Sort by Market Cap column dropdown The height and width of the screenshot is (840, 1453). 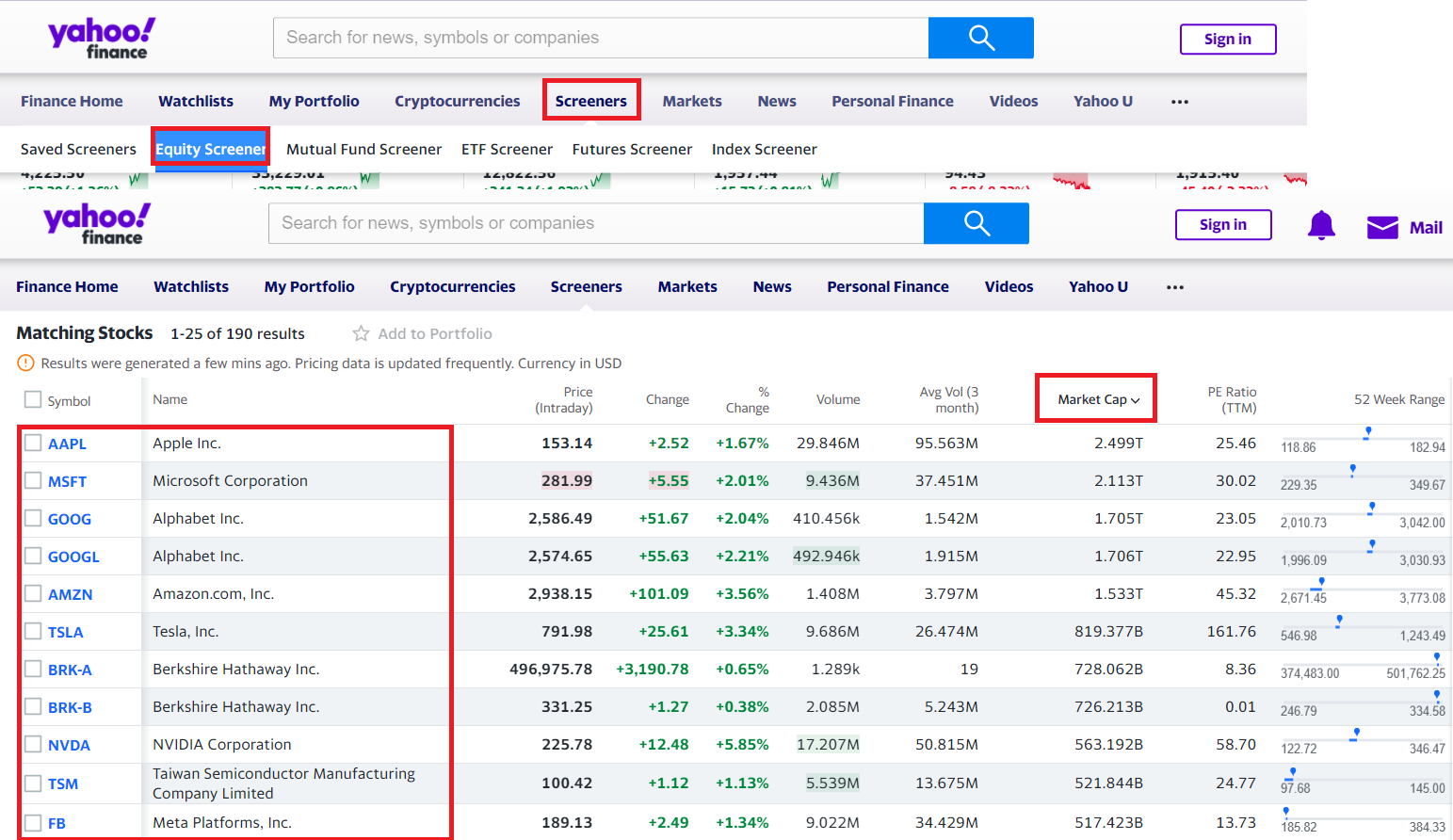click(1098, 399)
